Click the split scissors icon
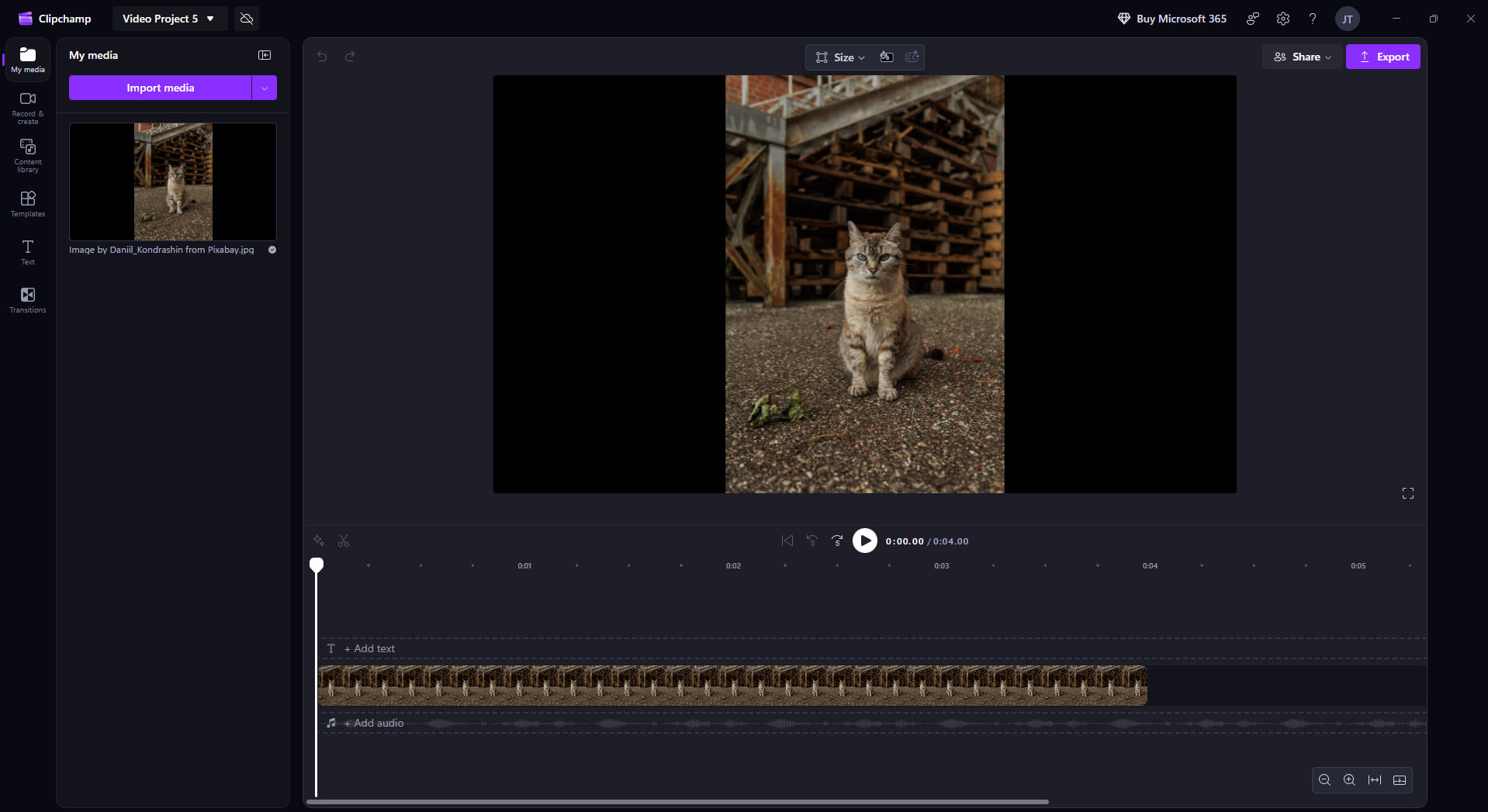 click(x=344, y=541)
